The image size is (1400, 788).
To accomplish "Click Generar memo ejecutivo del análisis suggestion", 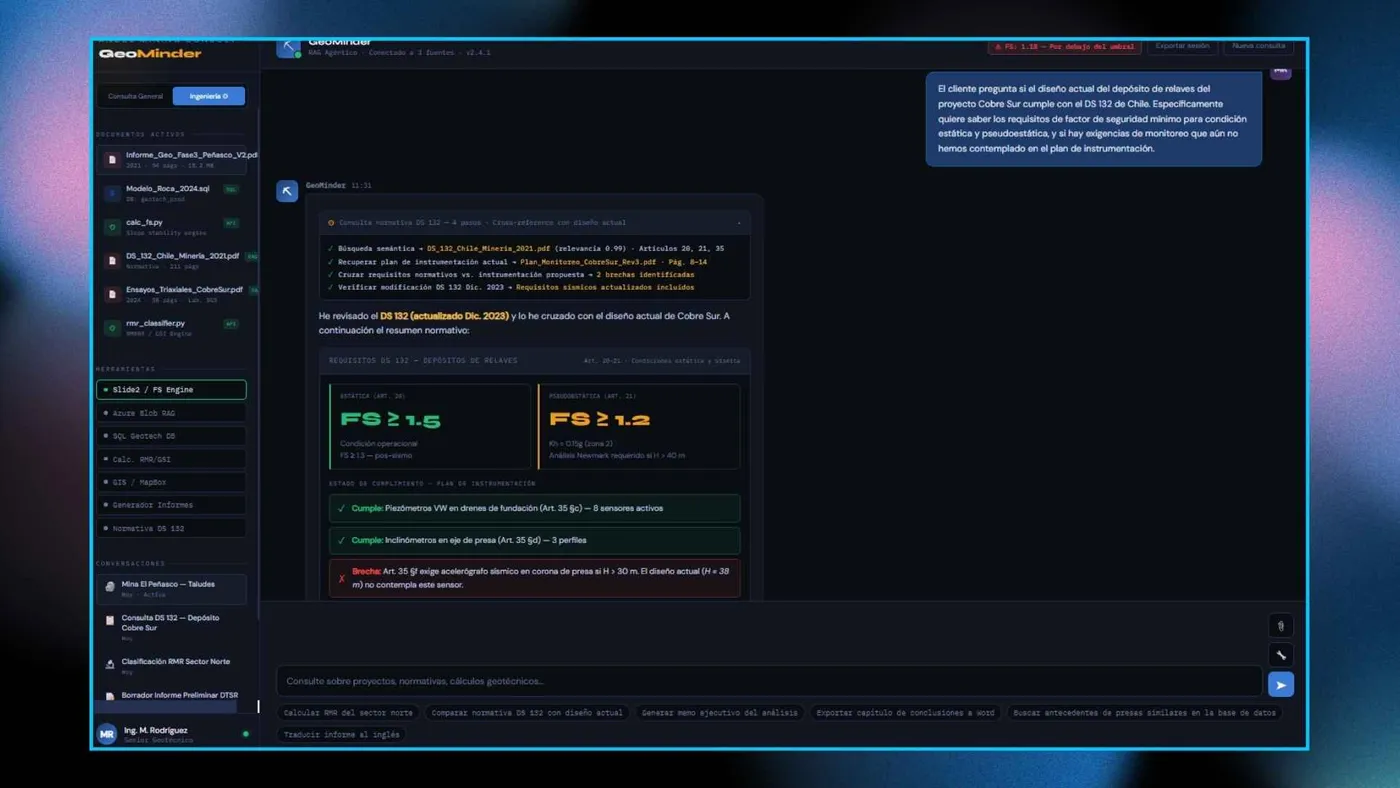I will [x=720, y=713].
